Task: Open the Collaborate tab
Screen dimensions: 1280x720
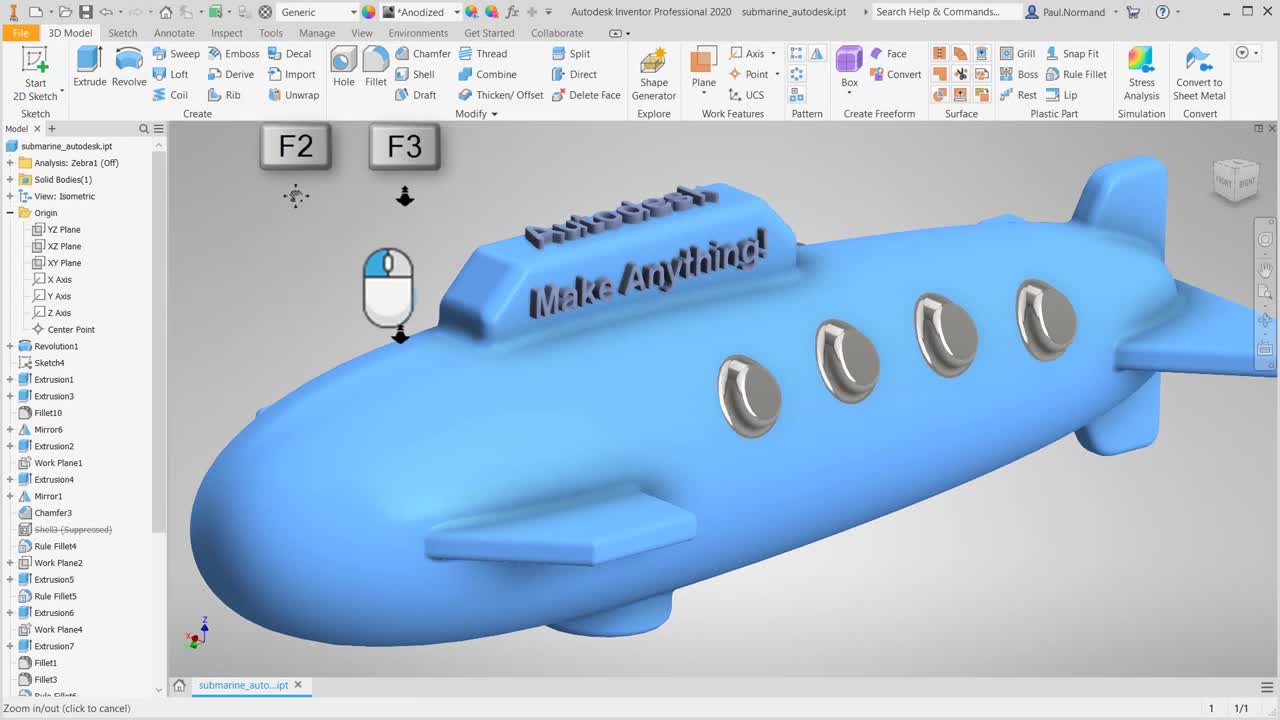Action: 557,33
